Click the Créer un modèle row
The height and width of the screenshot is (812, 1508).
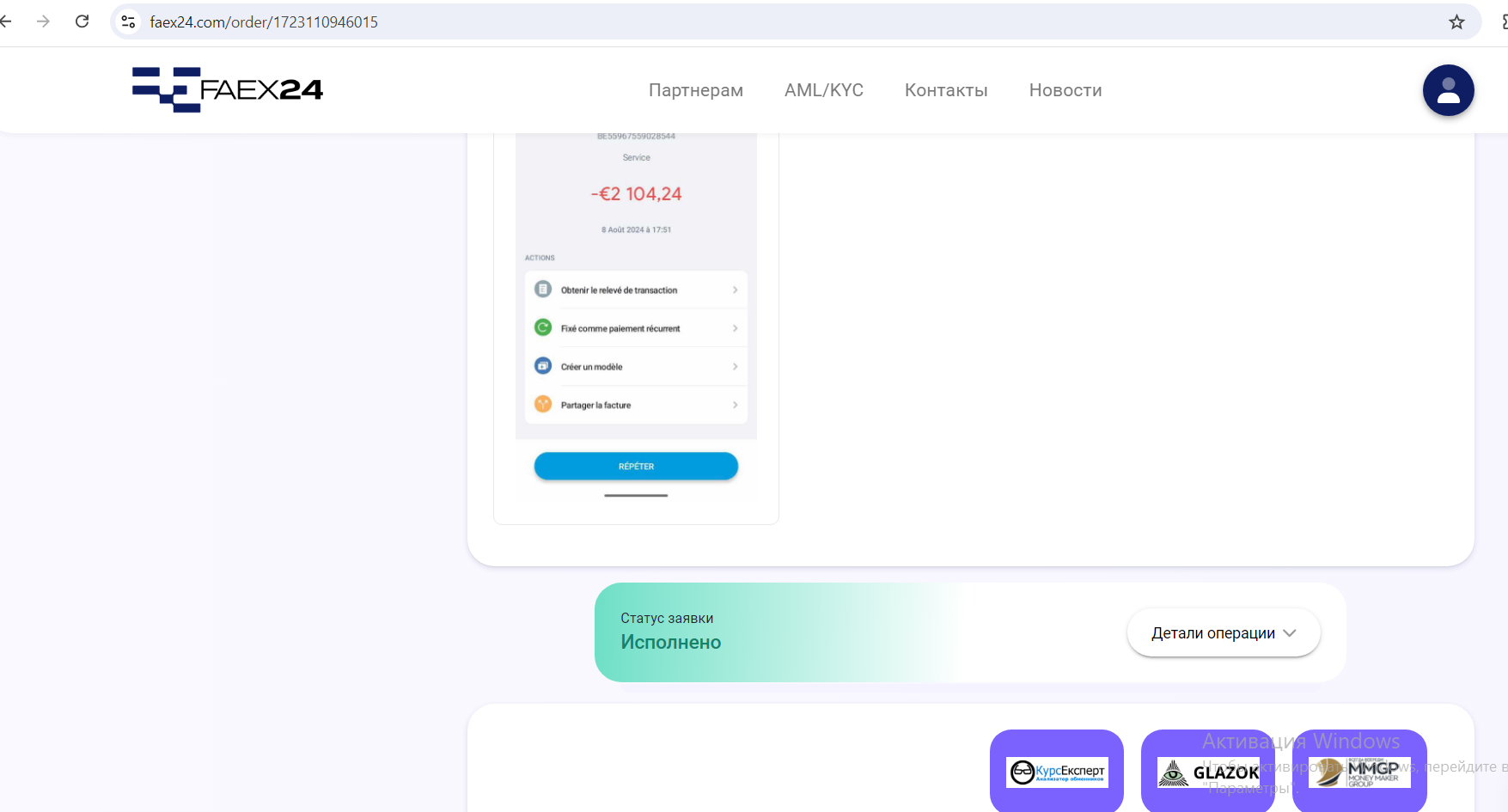click(x=636, y=367)
